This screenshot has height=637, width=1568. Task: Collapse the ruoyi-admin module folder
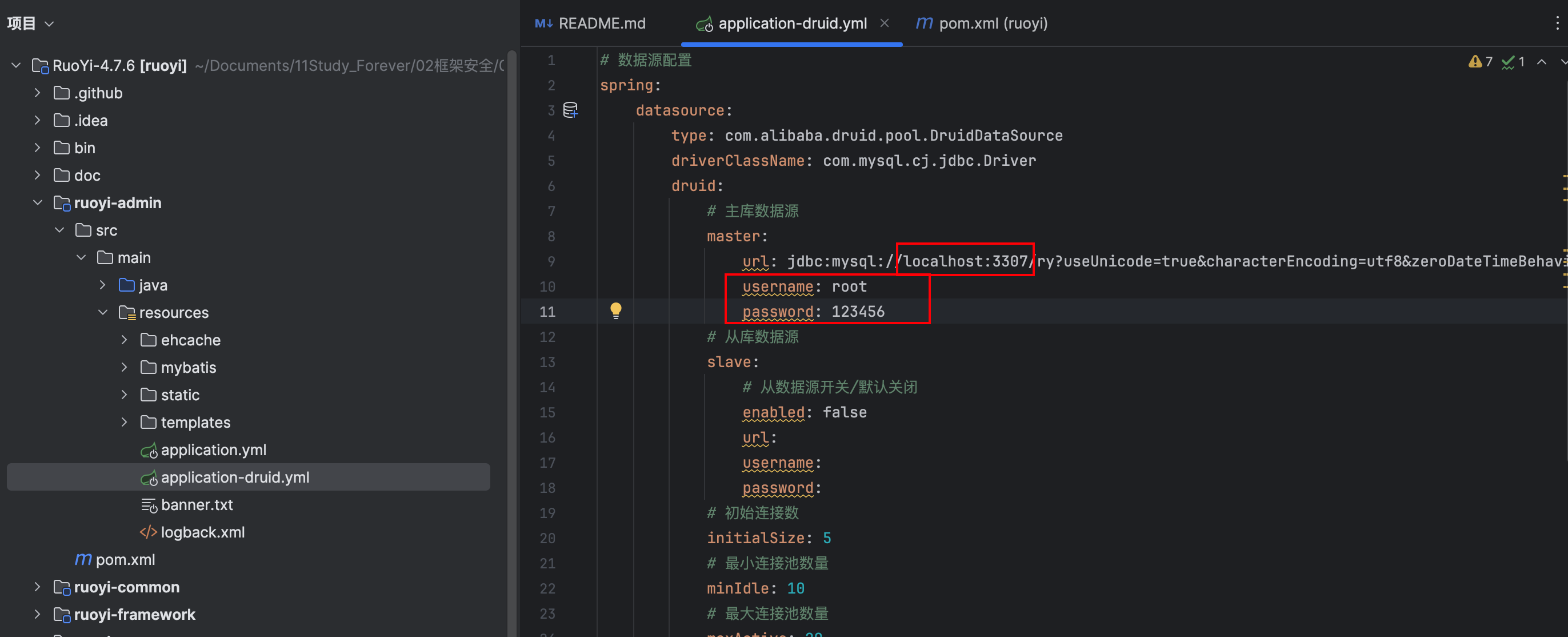pyautogui.click(x=38, y=203)
